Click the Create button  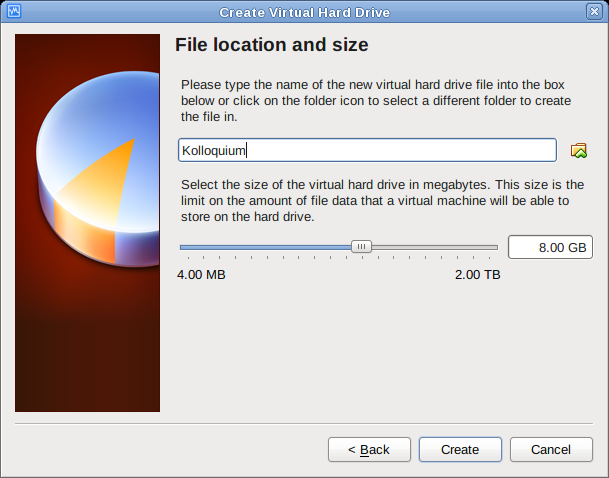coord(460,450)
